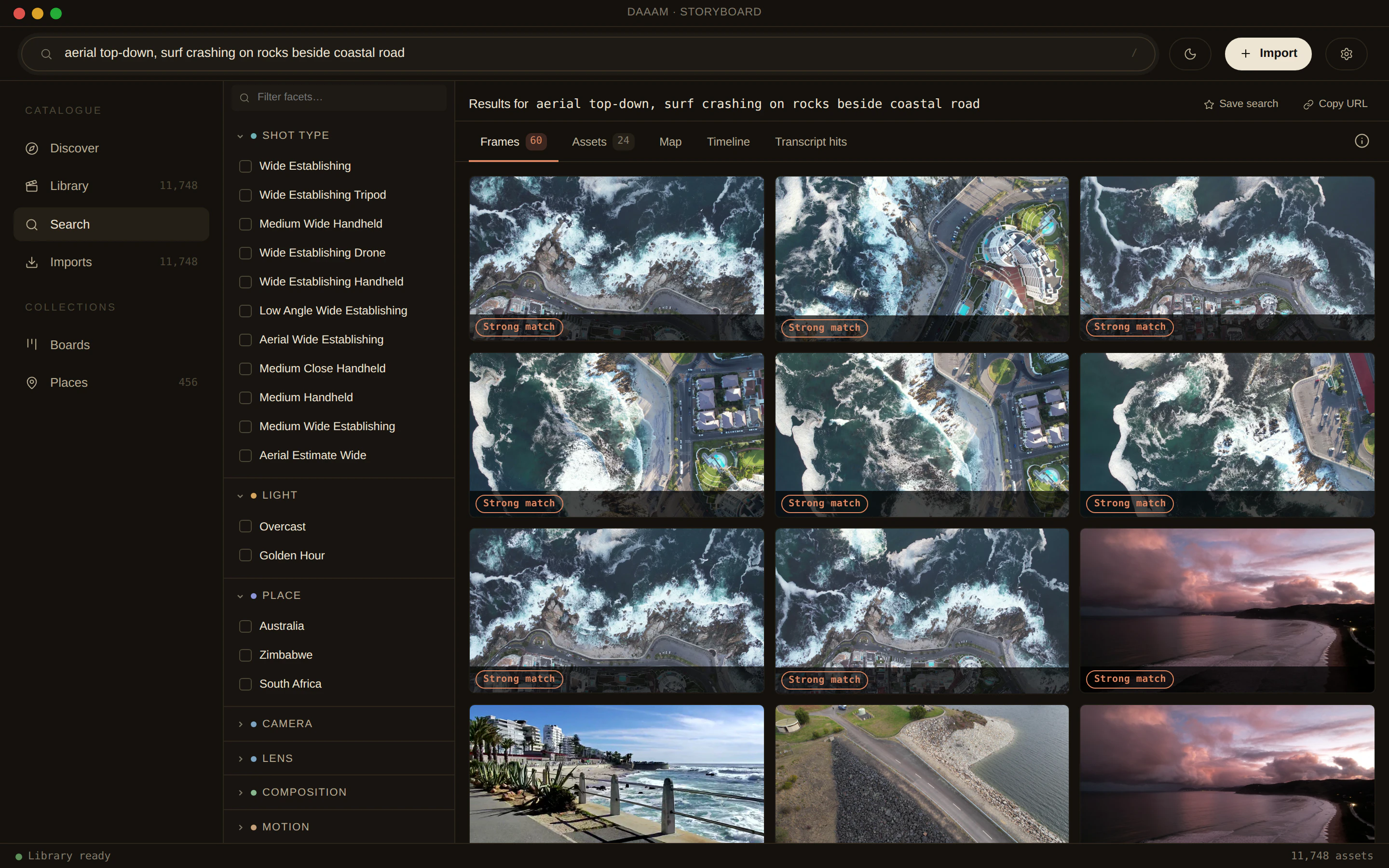This screenshot has width=1389, height=868.
Task: Click the Imports download icon
Action: (31, 262)
